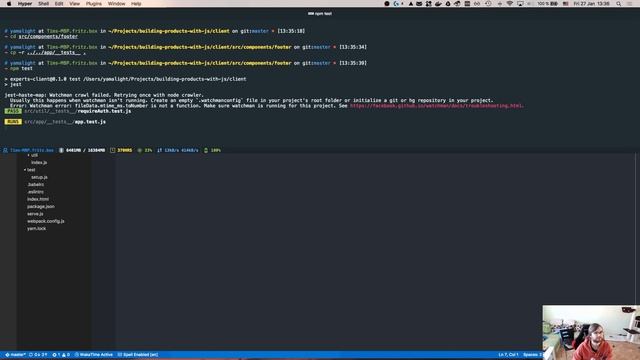The image size is (640, 360).
Task: Open the errors and warnings count
Action: [x=61, y=355]
